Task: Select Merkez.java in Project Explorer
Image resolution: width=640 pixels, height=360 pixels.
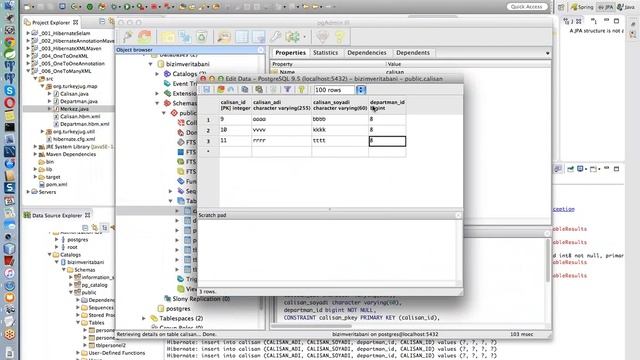Action: click(74, 109)
